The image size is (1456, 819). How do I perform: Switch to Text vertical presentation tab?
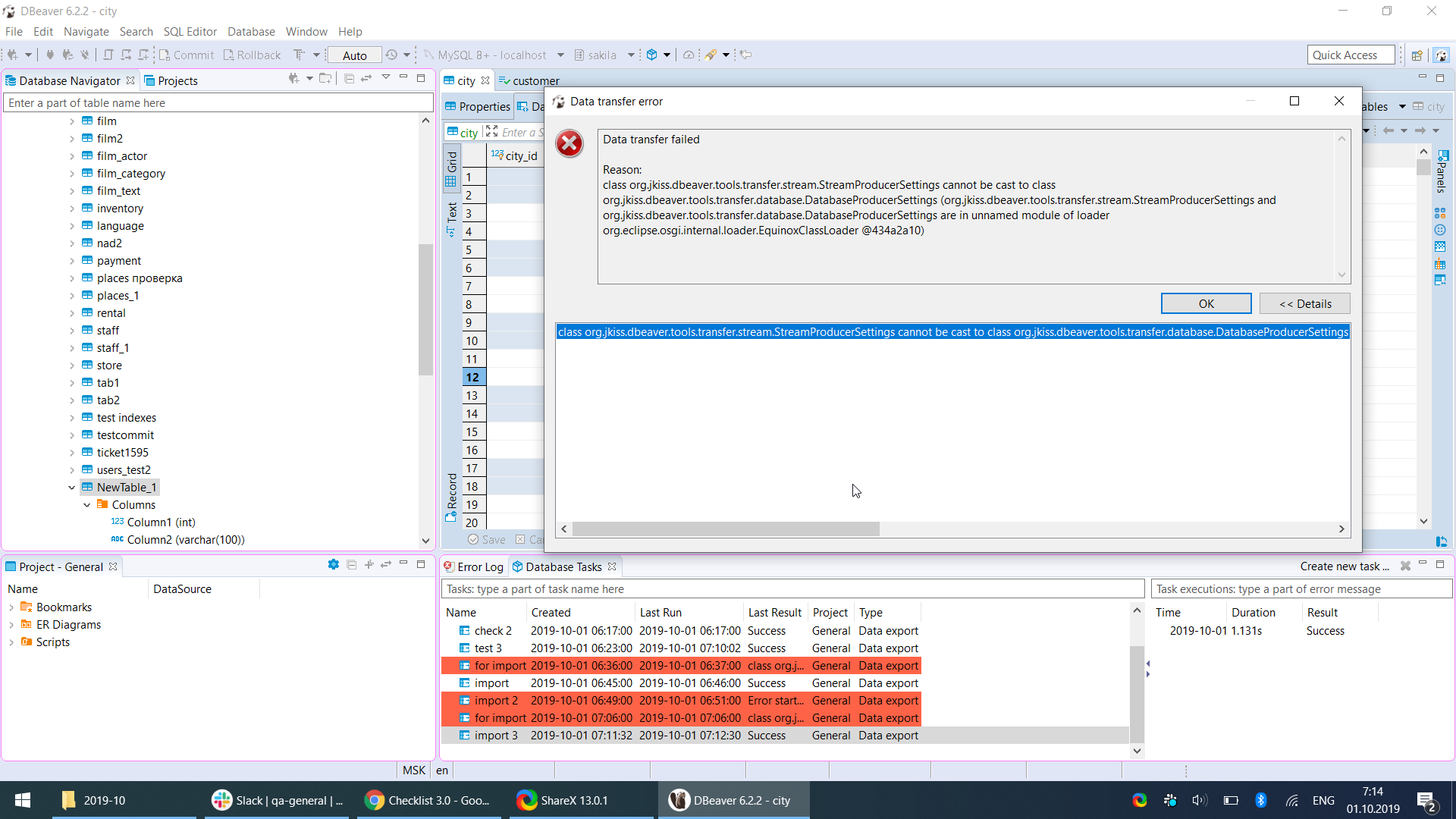(451, 219)
